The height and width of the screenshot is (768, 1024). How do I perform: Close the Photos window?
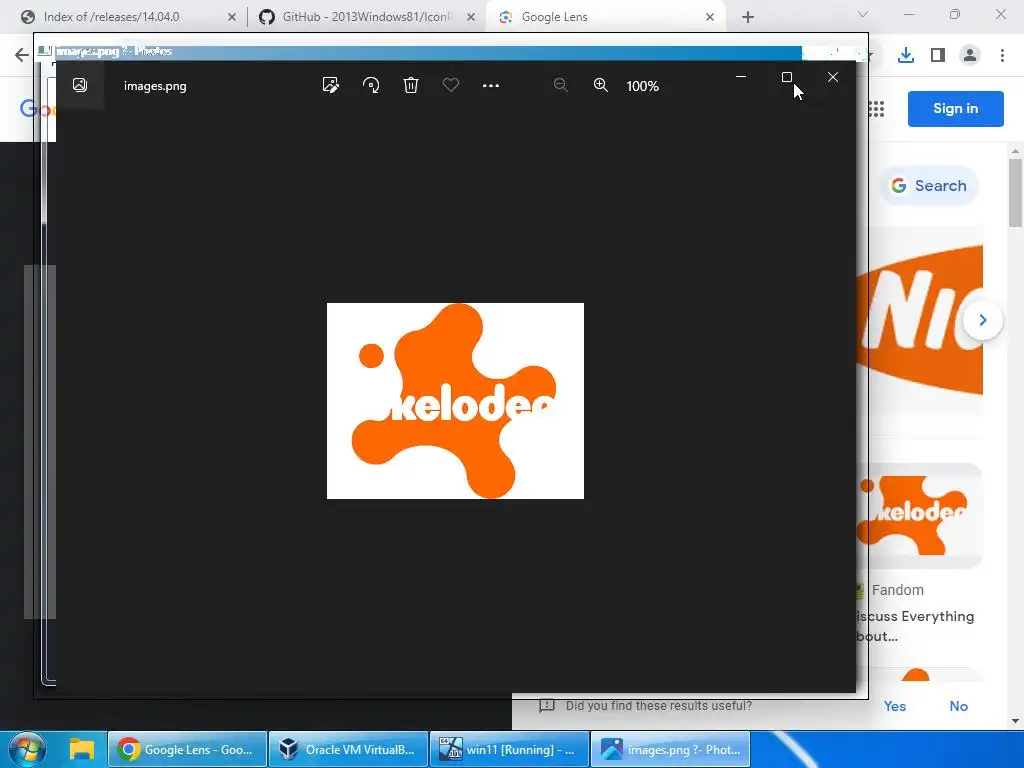coord(833,77)
